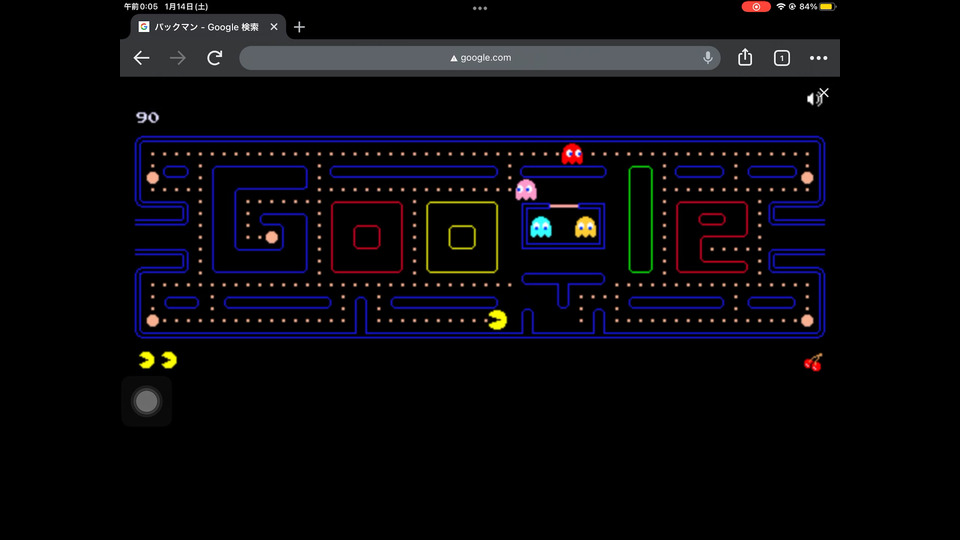
Task: Click the score value 90
Action: click(x=148, y=117)
